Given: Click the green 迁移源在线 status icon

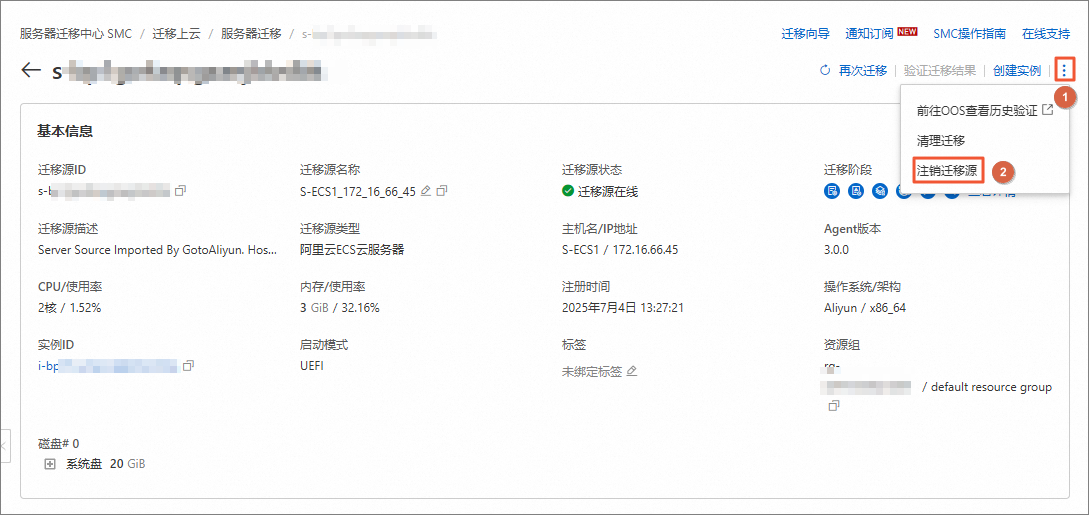Looking at the screenshot, I should tap(567, 191).
